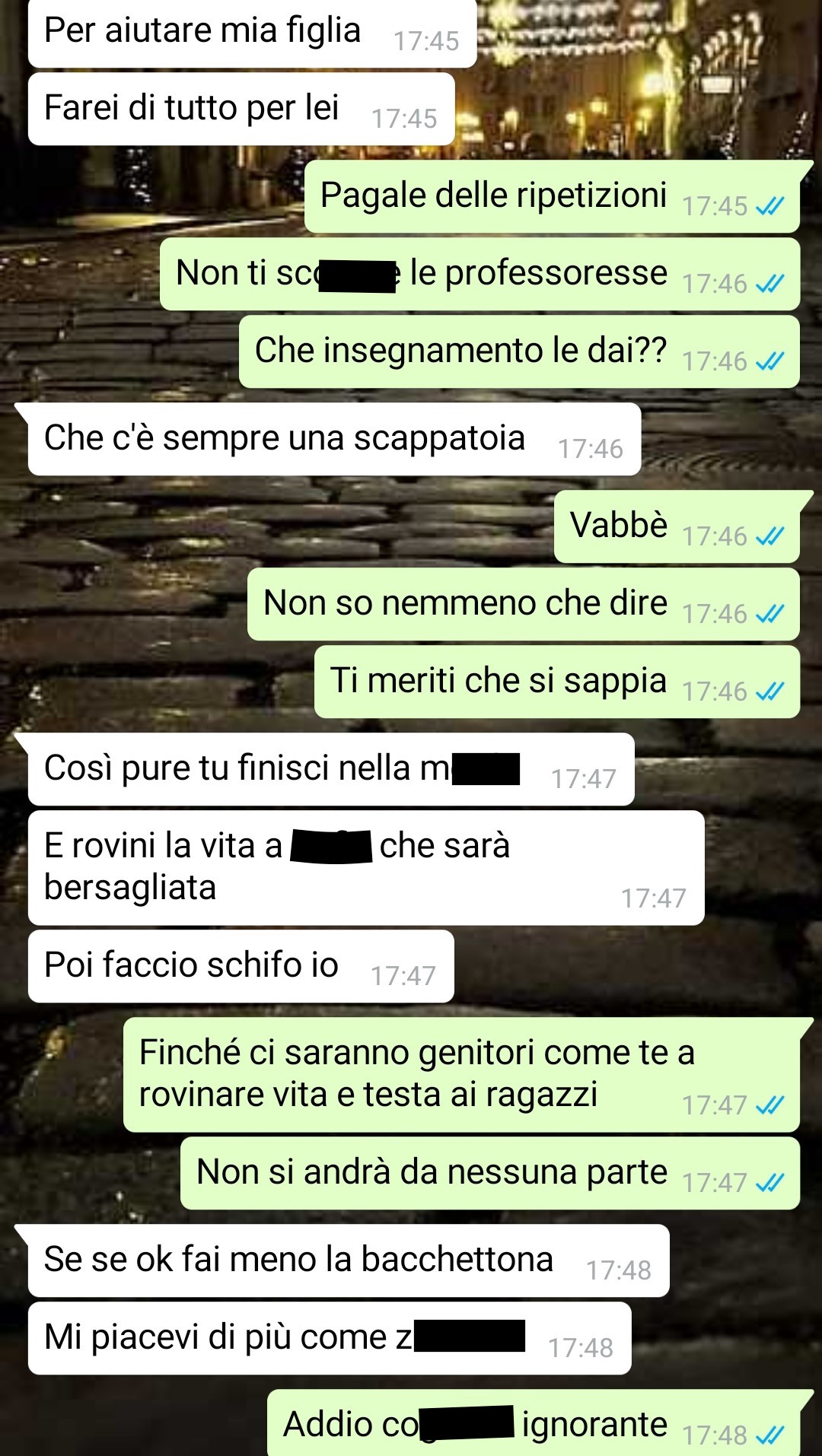Select "Se se ok fai meno la bacchettona" bubble
The width and height of the screenshot is (822, 1456).
tap(349, 1260)
